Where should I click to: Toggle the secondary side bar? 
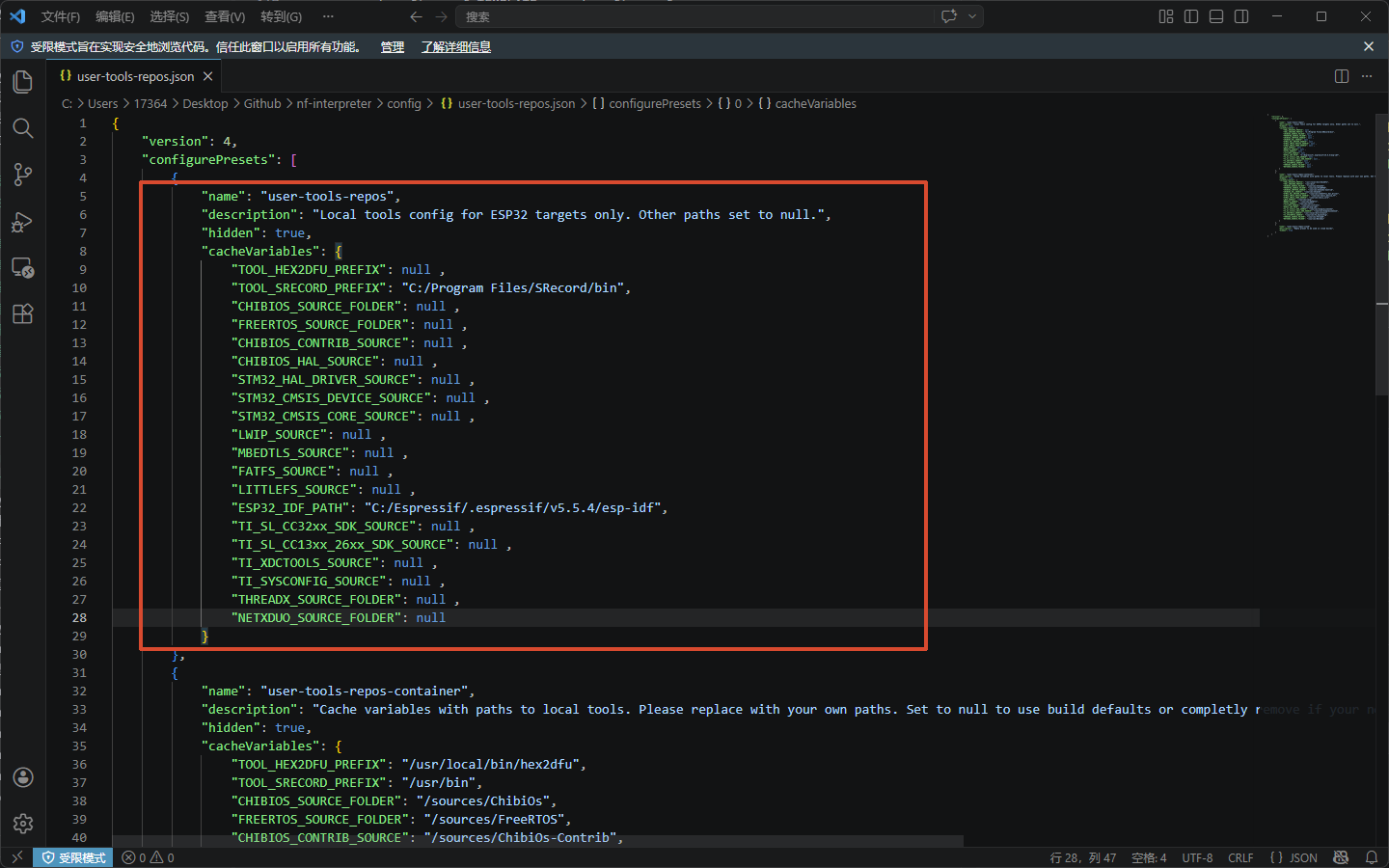[x=1241, y=16]
